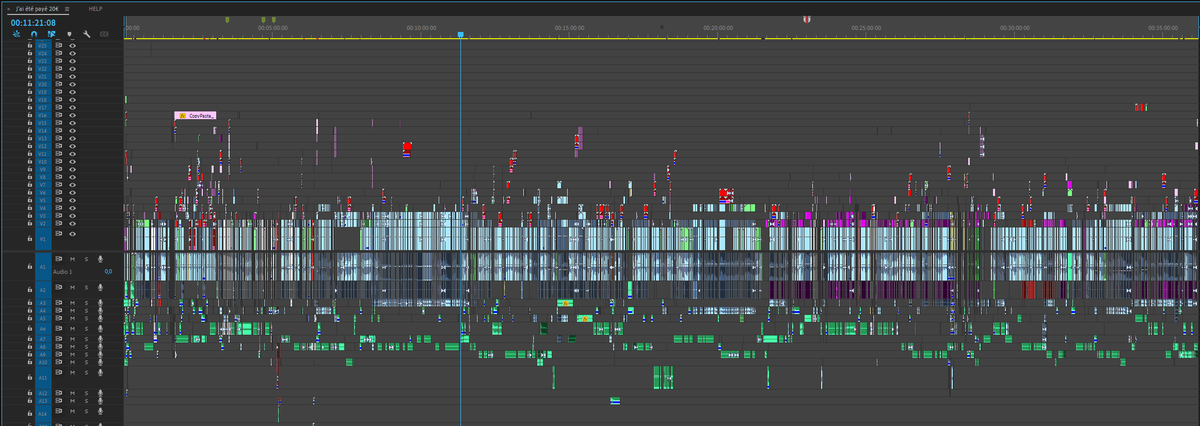Click voice-over mic on track A11
This screenshot has height=426, width=1200.
[x=101, y=372]
